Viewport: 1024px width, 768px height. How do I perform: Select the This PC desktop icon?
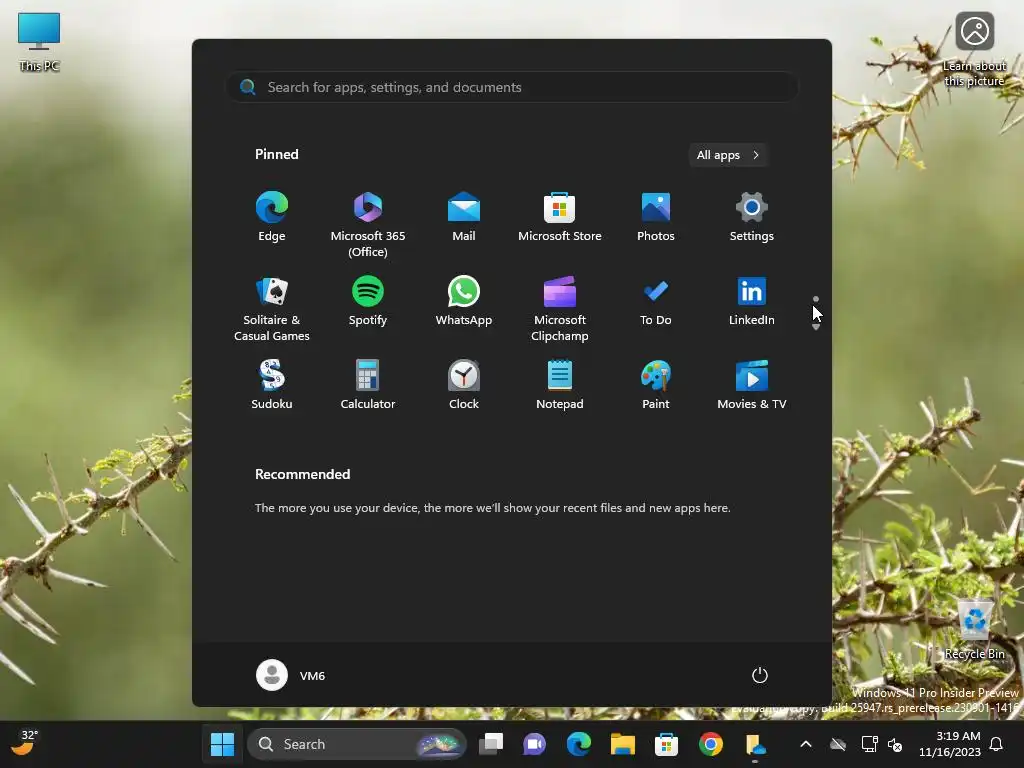coord(39,42)
